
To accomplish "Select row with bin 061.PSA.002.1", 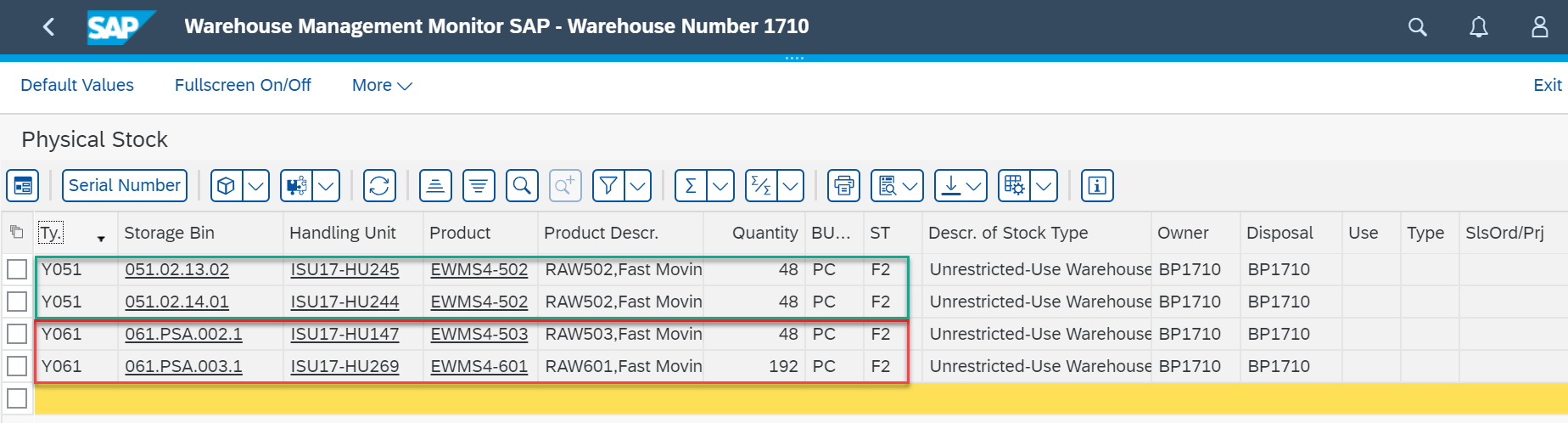I will coord(17,334).
